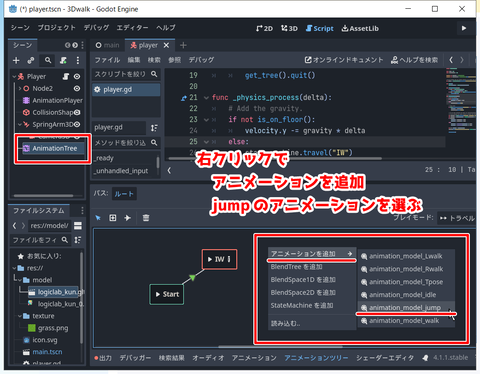Open the scene dock's three-dot options menu
480x374 pixels.
pos(78,60)
